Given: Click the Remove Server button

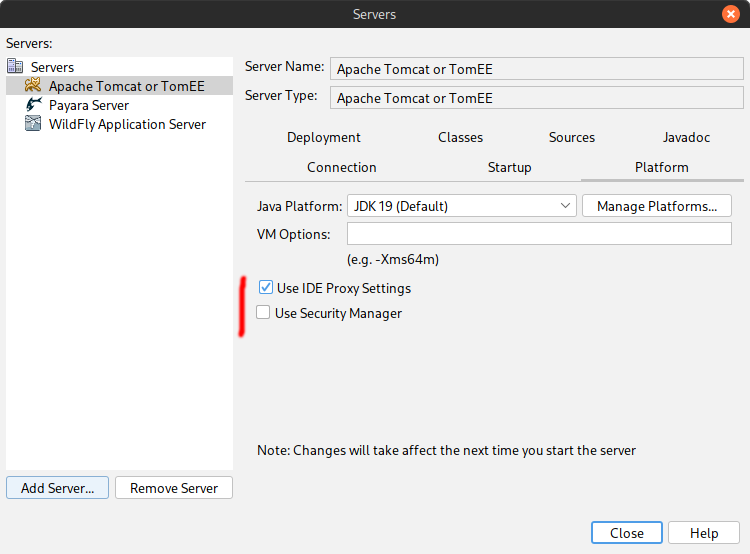Looking at the screenshot, I should point(174,488).
